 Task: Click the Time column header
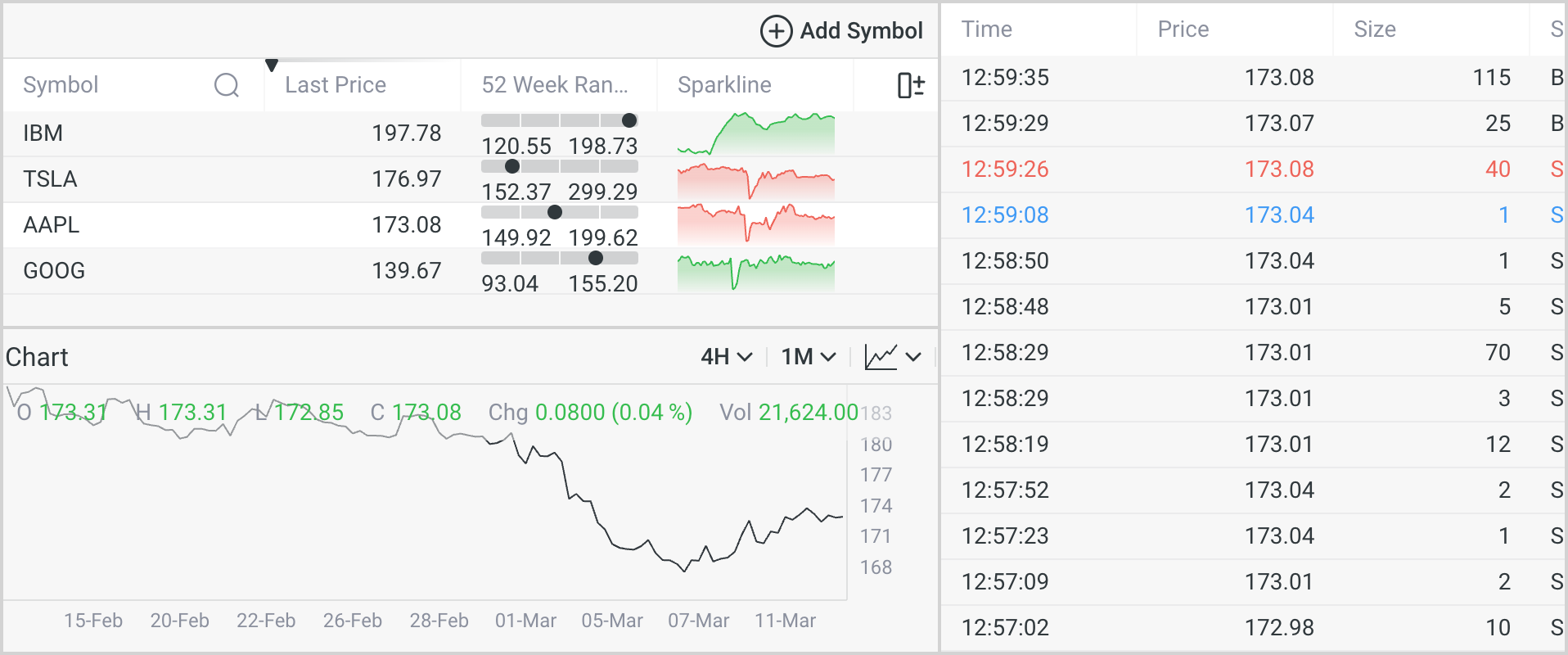tap(986, 29)
